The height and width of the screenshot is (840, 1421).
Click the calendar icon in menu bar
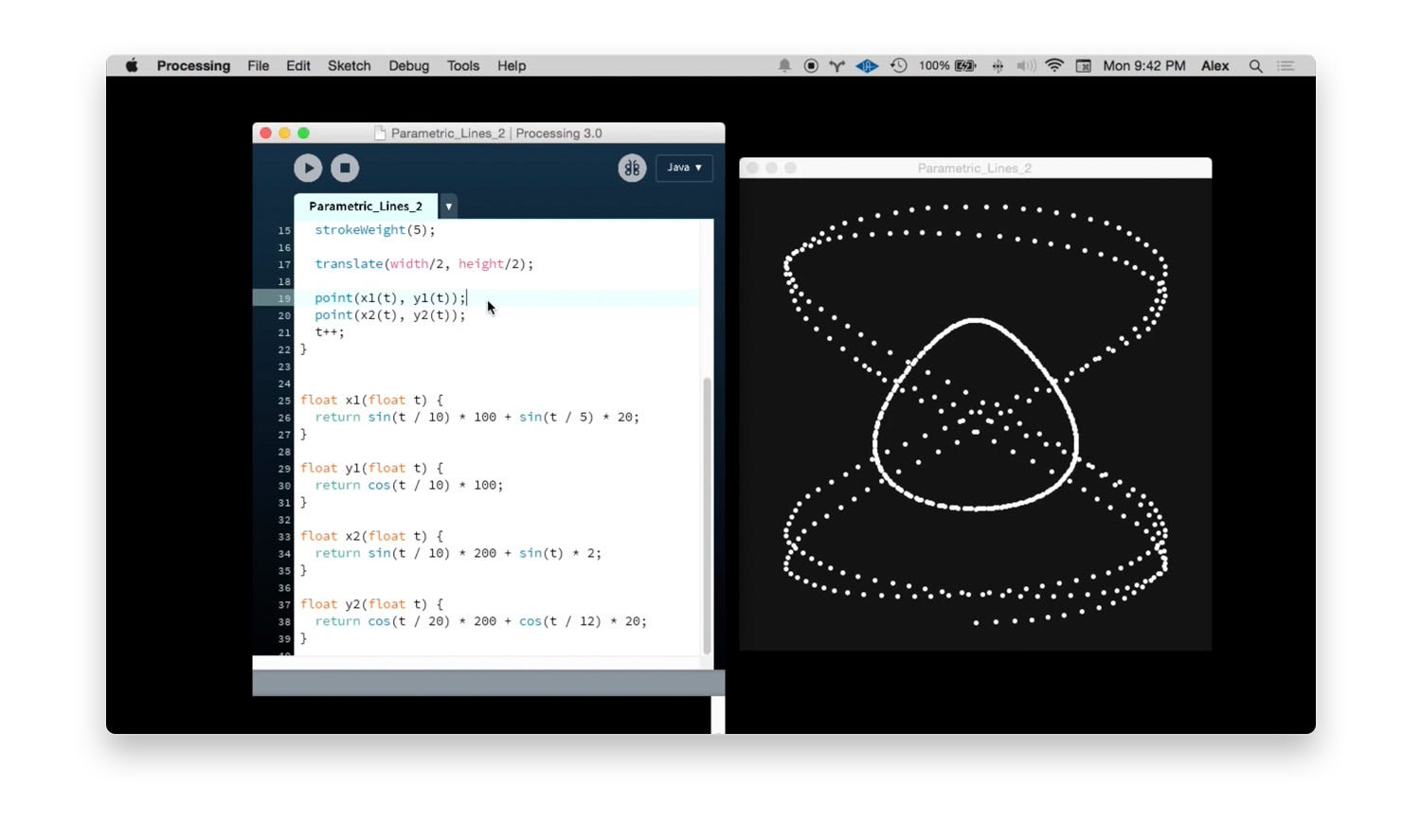click(1083, 65)
